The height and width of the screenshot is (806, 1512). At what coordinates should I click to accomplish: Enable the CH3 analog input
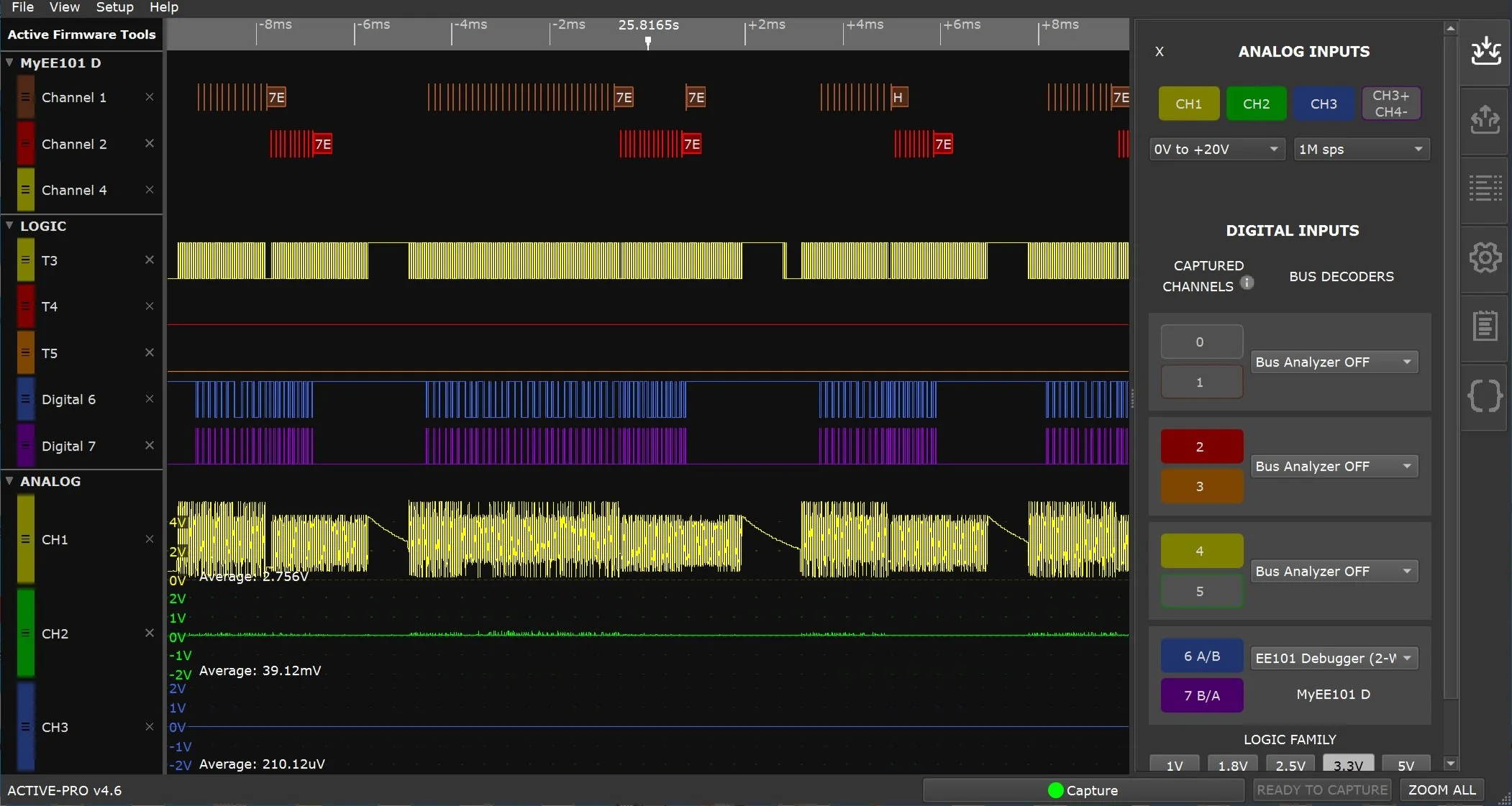coord(1322,103)
